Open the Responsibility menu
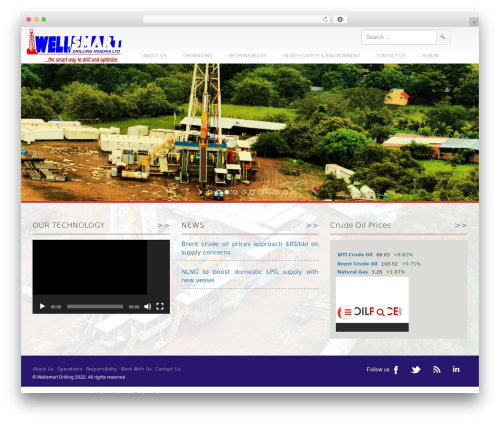Viewport: 500px width, 423px height. (x=248, y=56)
